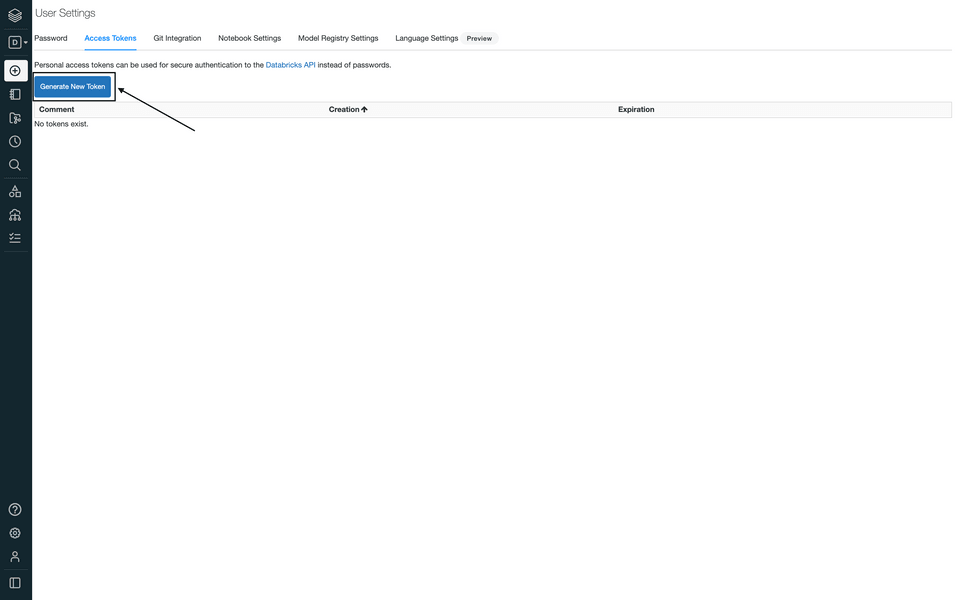The height and width of the screenshot is (600, 960).
Task: Sort tokens by Creation column header
Action: pyautogui.click(x=347, y=109)
